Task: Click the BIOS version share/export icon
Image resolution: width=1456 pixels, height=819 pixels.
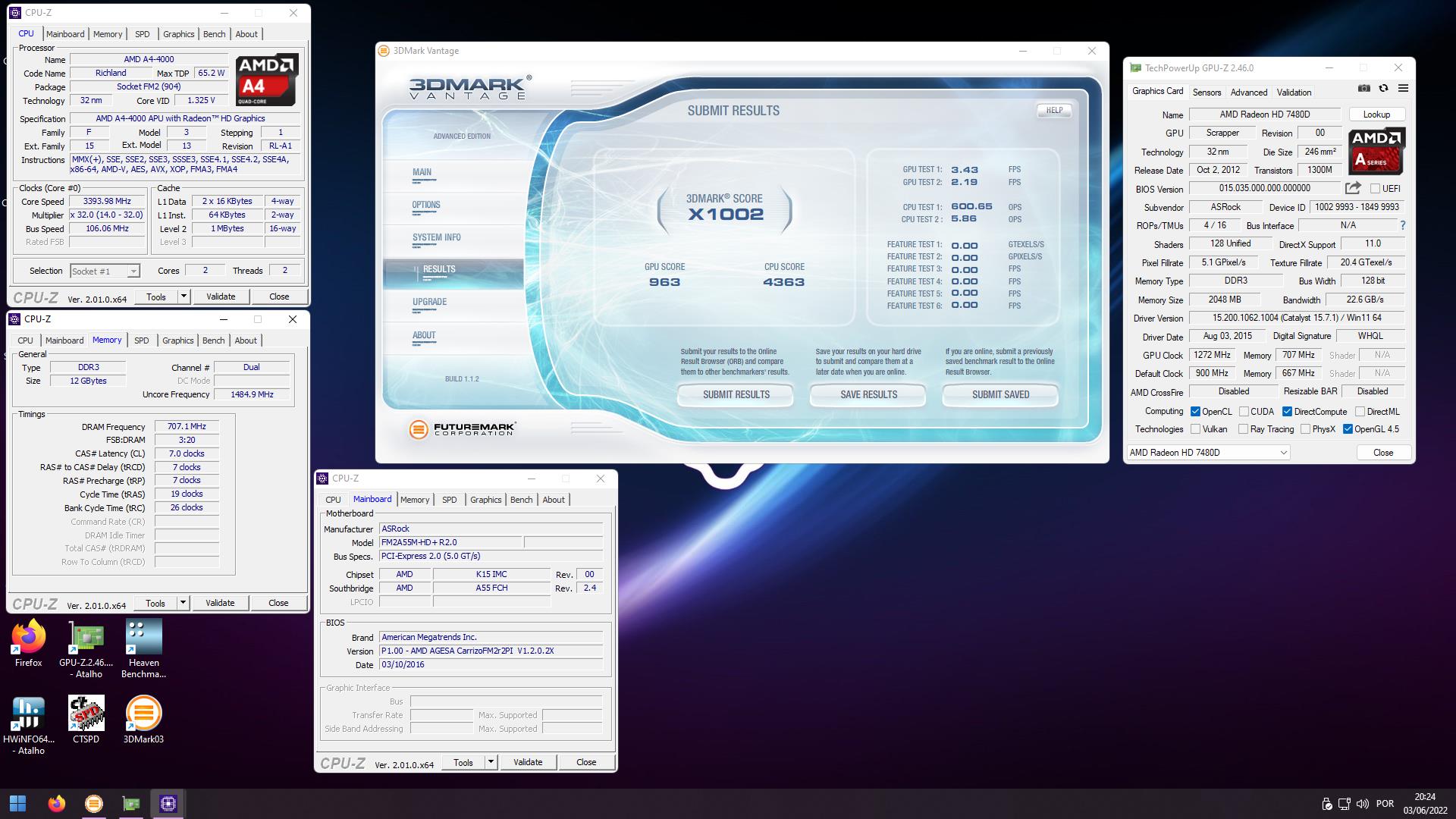Action: (1353, 188)
